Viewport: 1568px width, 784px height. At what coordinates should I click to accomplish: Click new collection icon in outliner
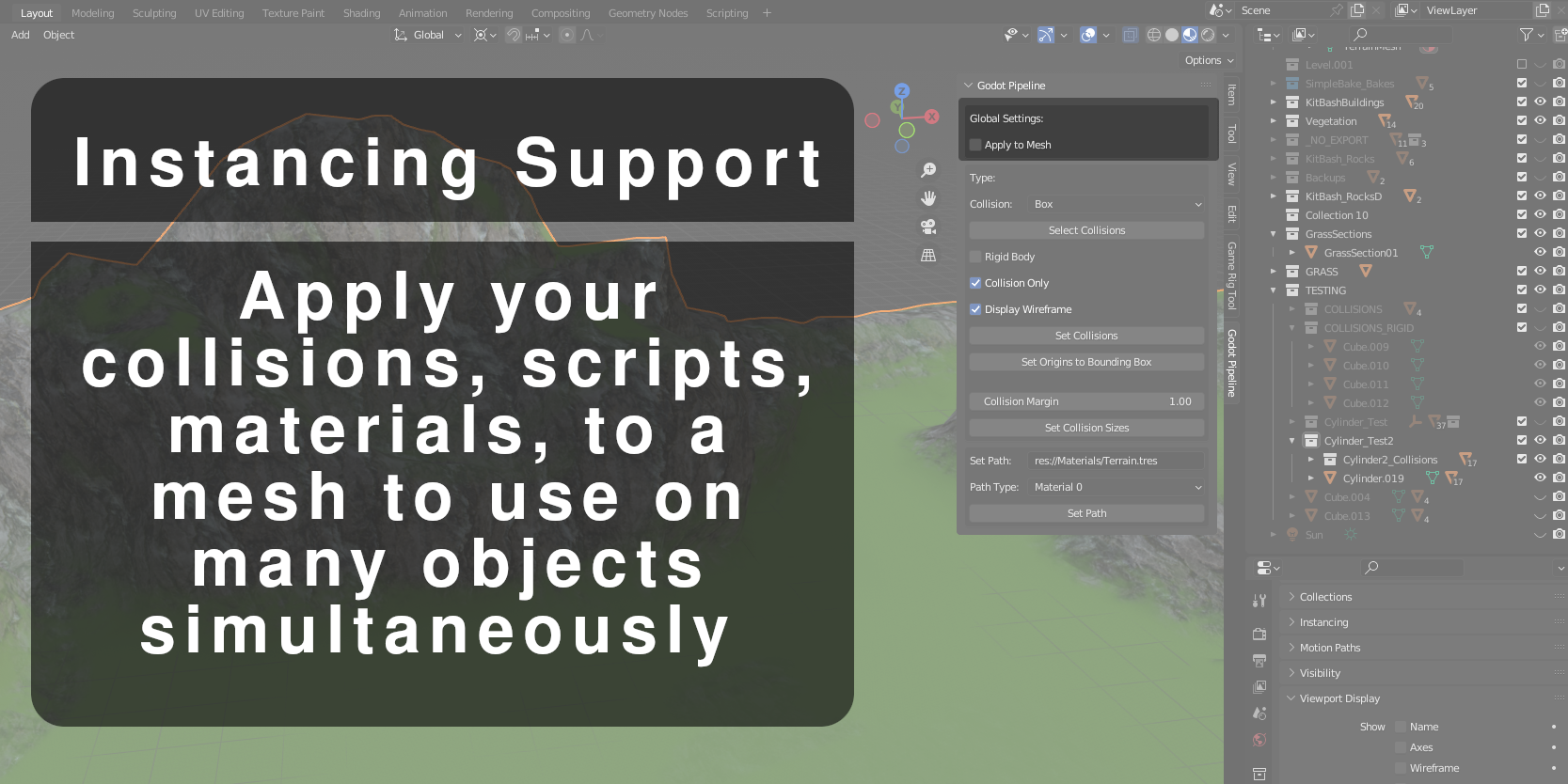pyautogui.click(x=1560, y=35)
